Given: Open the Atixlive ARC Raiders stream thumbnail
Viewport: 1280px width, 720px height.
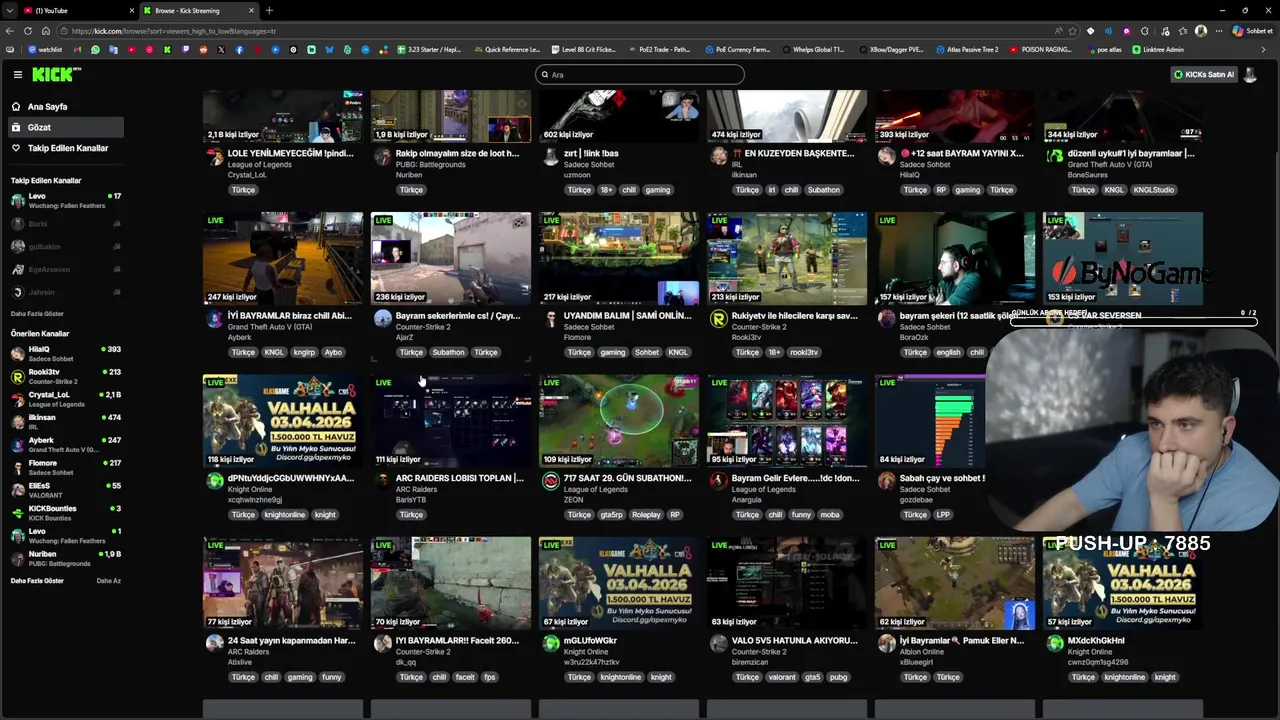Looking at the screenshot, I should [283, 583].
